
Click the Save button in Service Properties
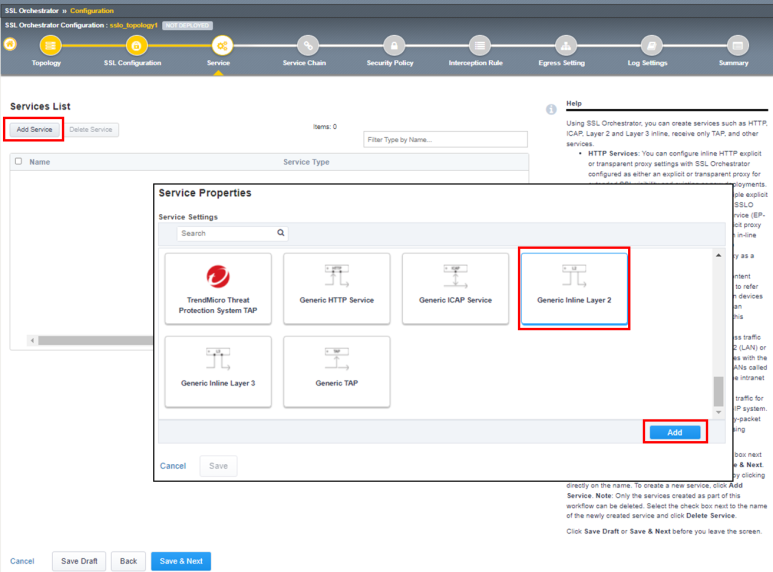218,466
